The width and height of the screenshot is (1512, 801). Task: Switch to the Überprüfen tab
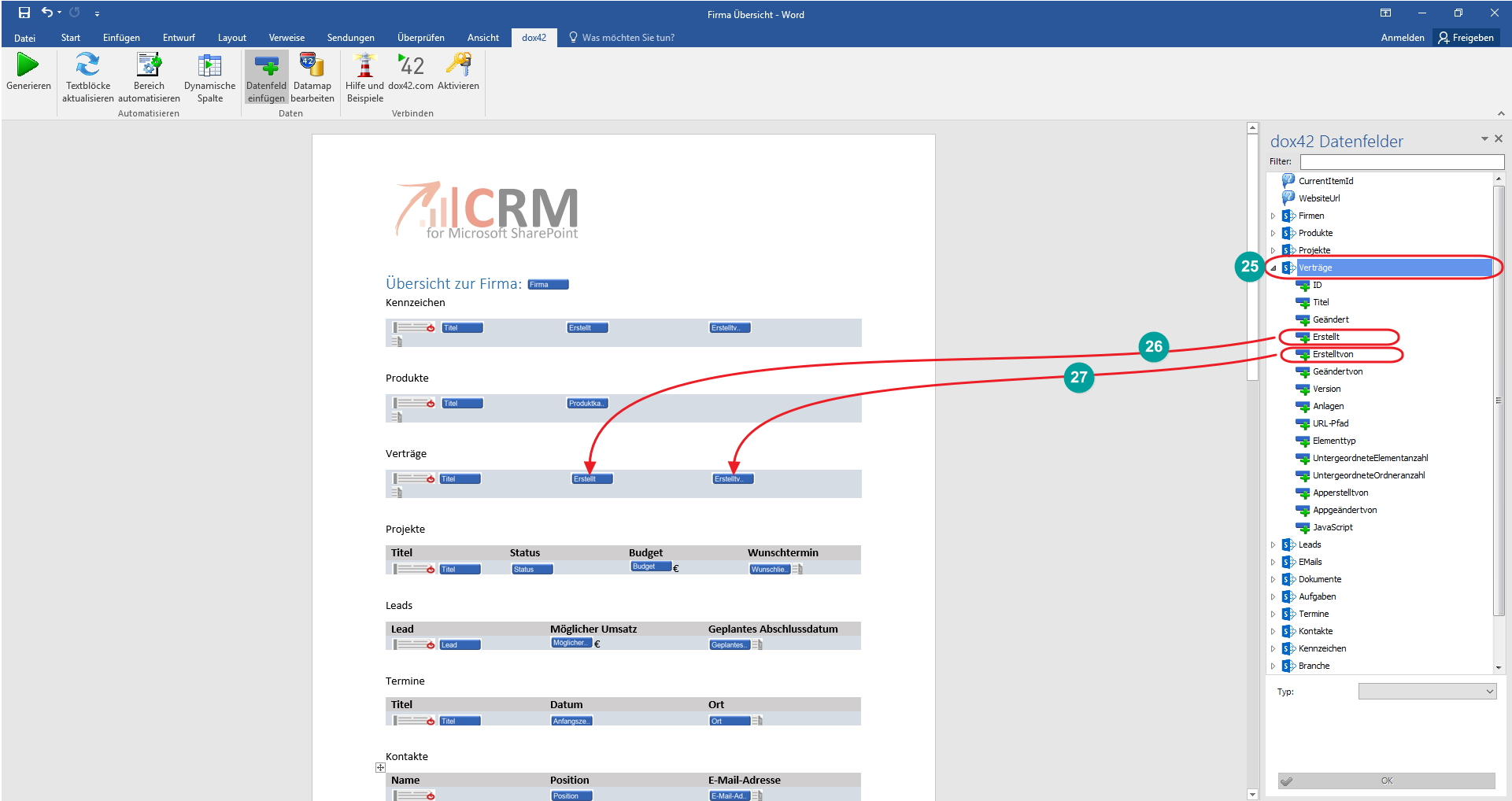pyautogui.click(x=420, y=38)
